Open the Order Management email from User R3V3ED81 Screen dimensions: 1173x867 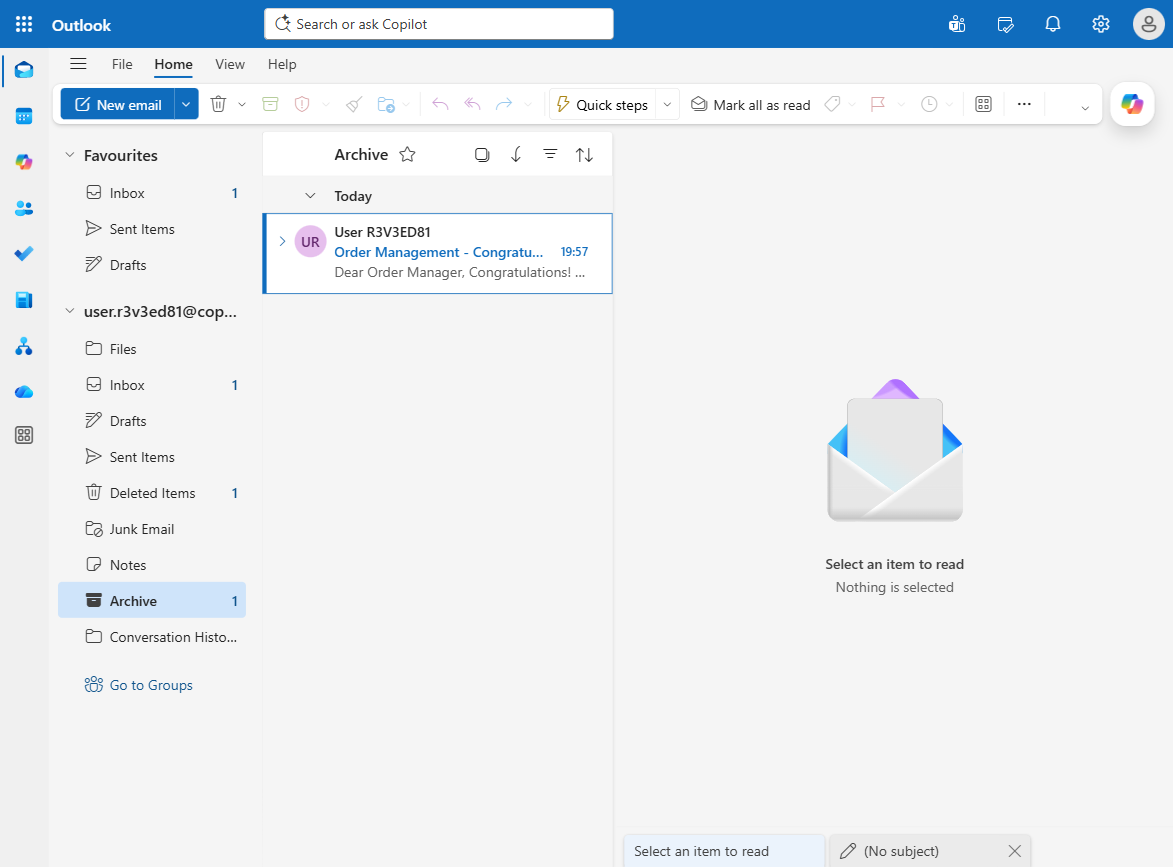coord(438,254)
